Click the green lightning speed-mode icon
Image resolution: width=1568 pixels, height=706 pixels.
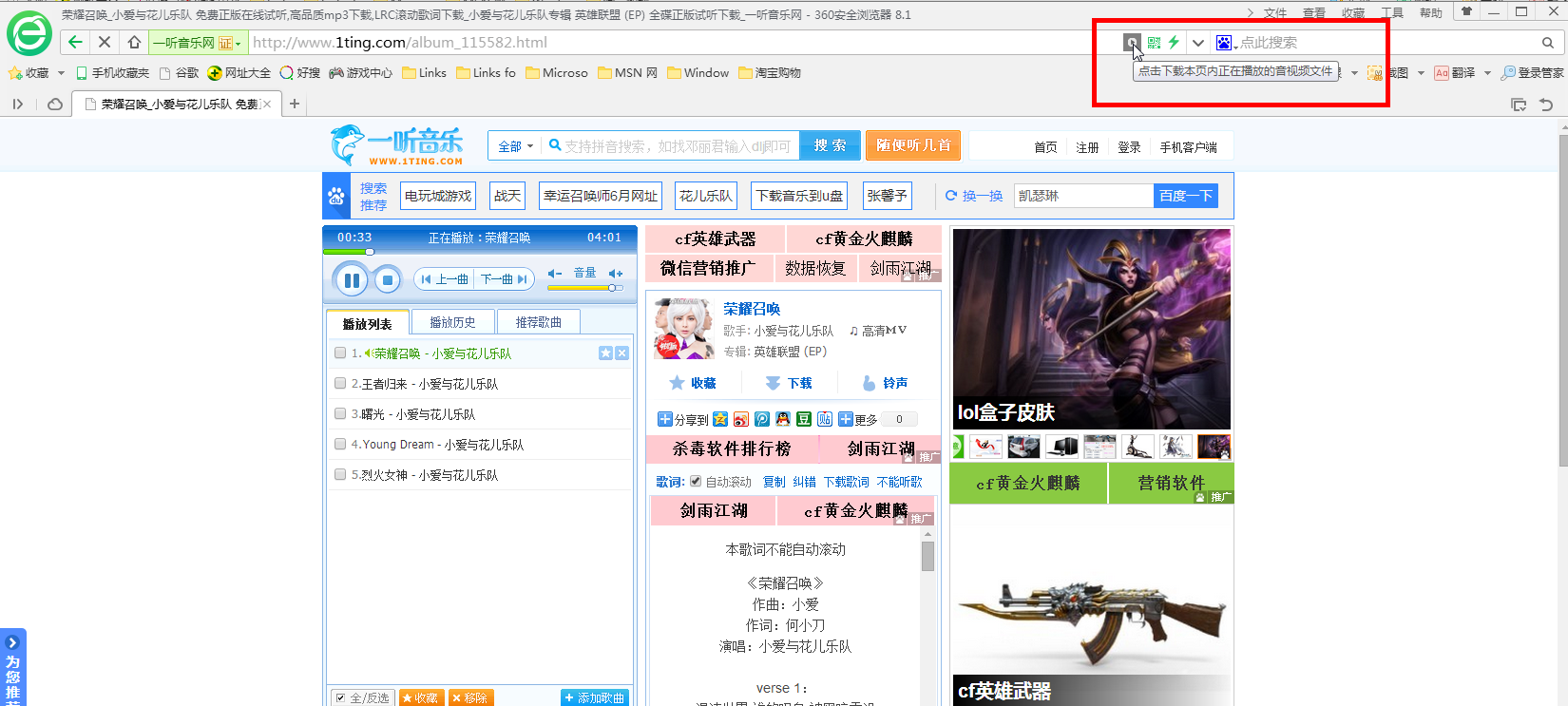click(x=1174, y=43)
